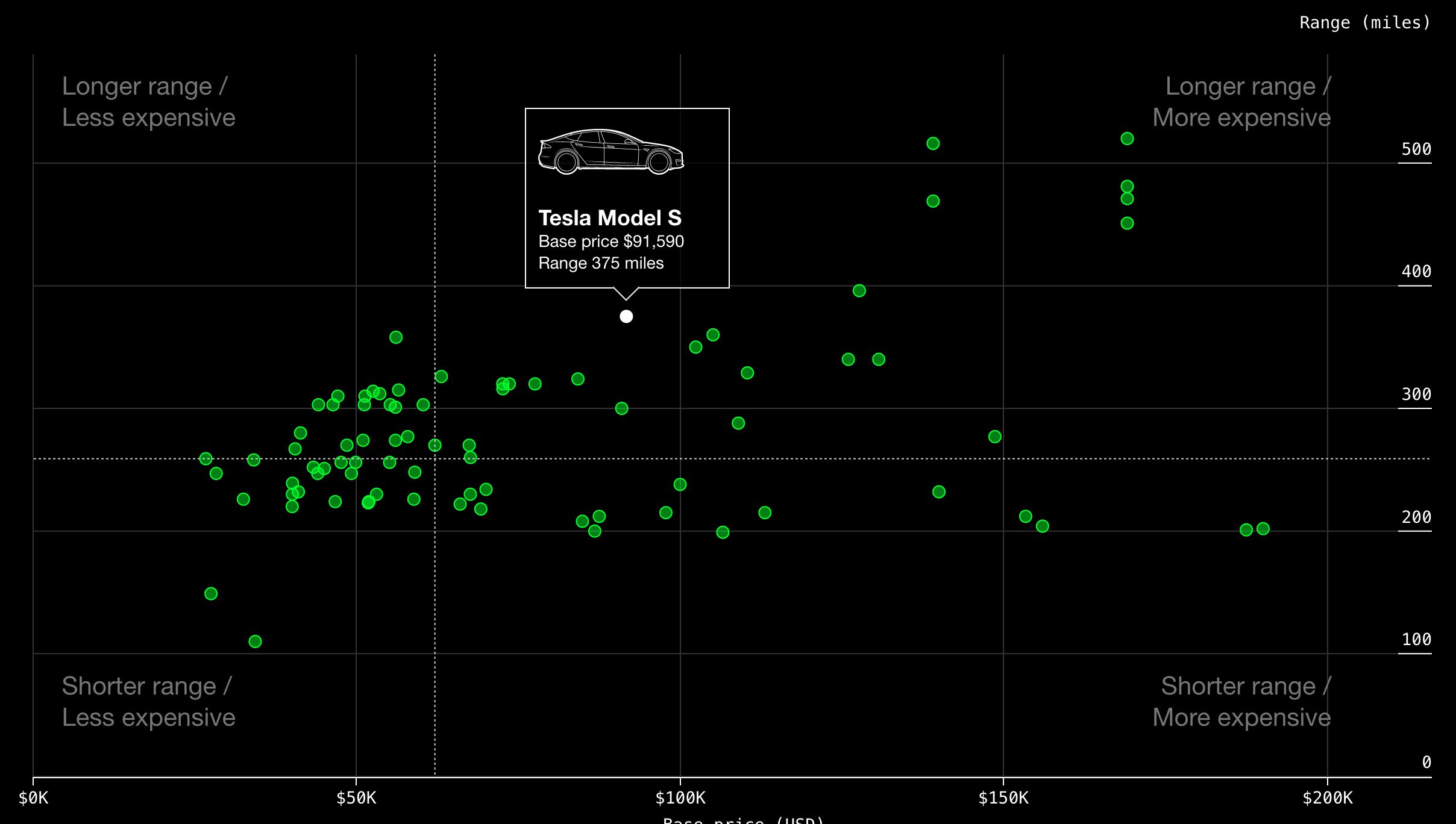Click the Tesla car illustration in the tooltip
Viewport: 1456px width, 824px height.
point(610,152)
